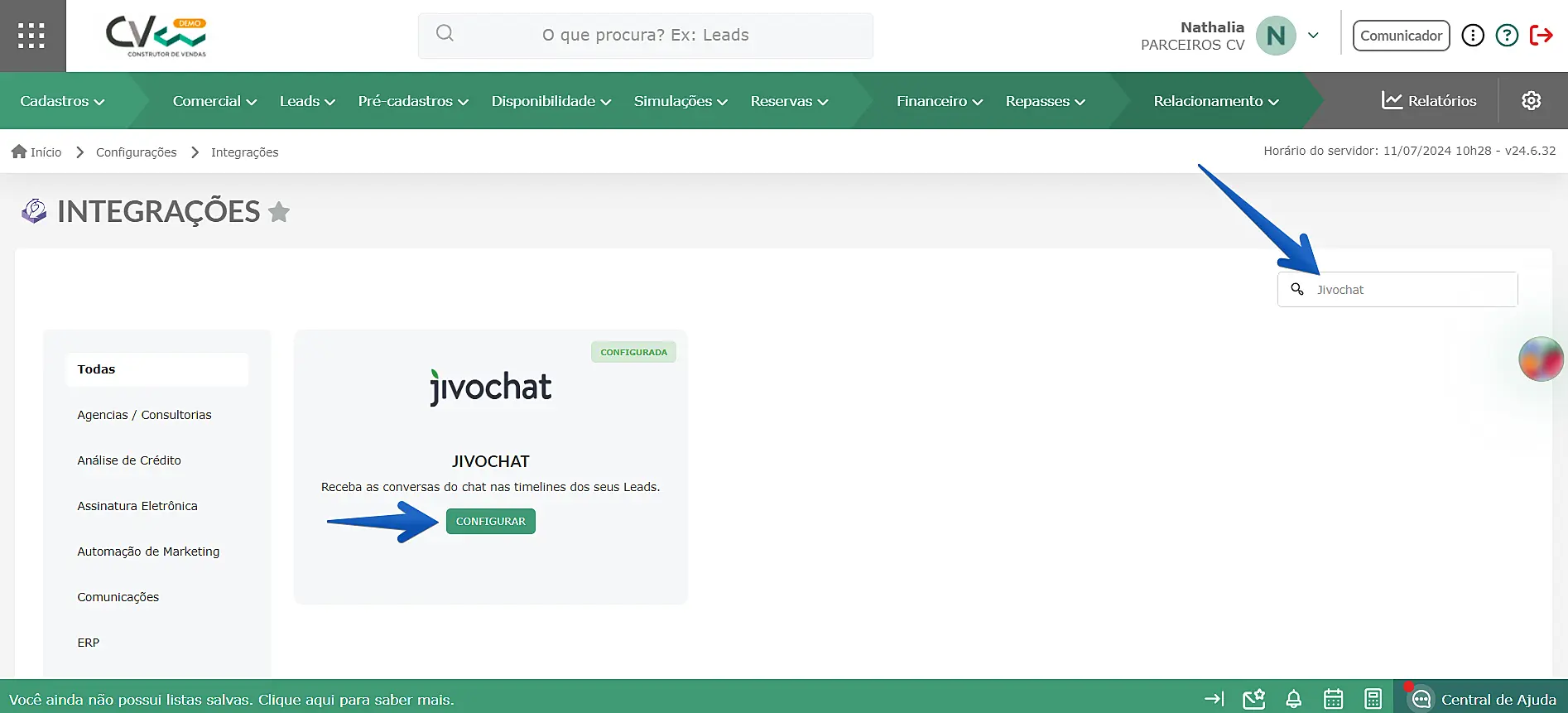
Task: Collapse bottom bar with the arrow icon
Action: [1214, 699]
